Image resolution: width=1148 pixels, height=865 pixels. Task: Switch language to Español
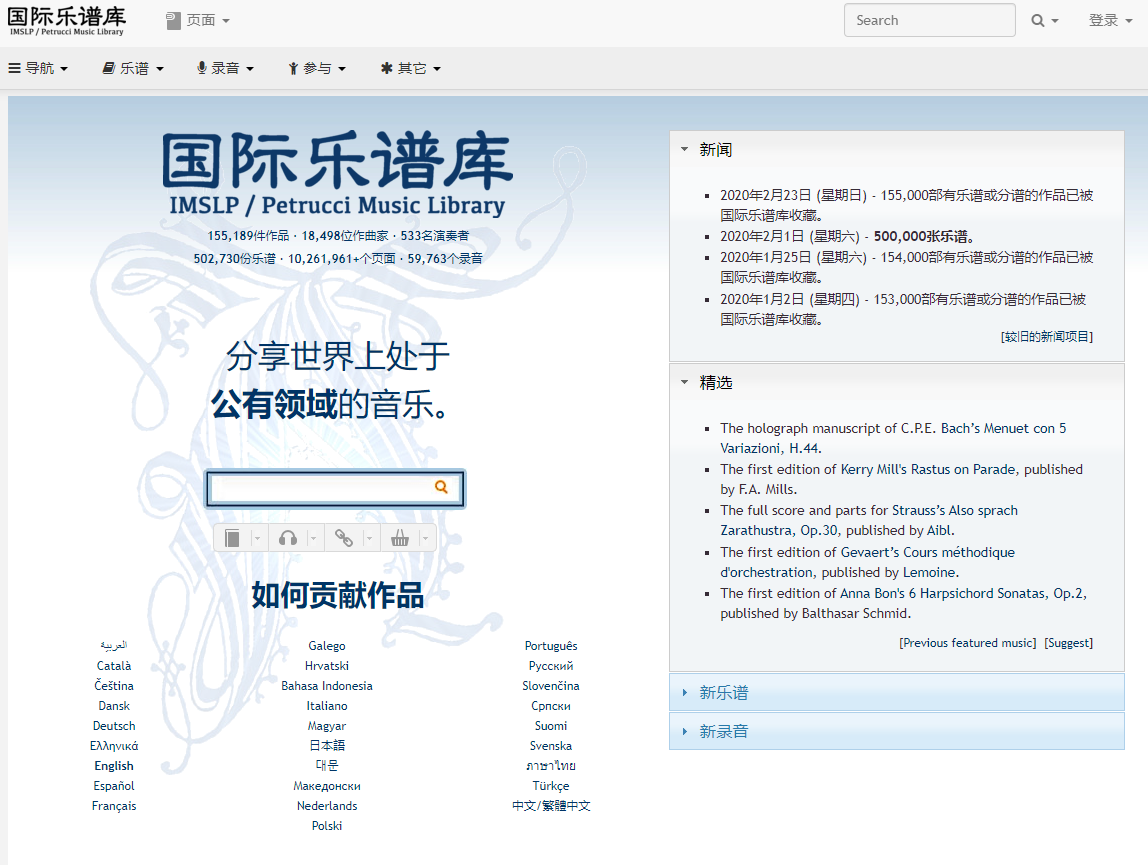pos(114,785)
